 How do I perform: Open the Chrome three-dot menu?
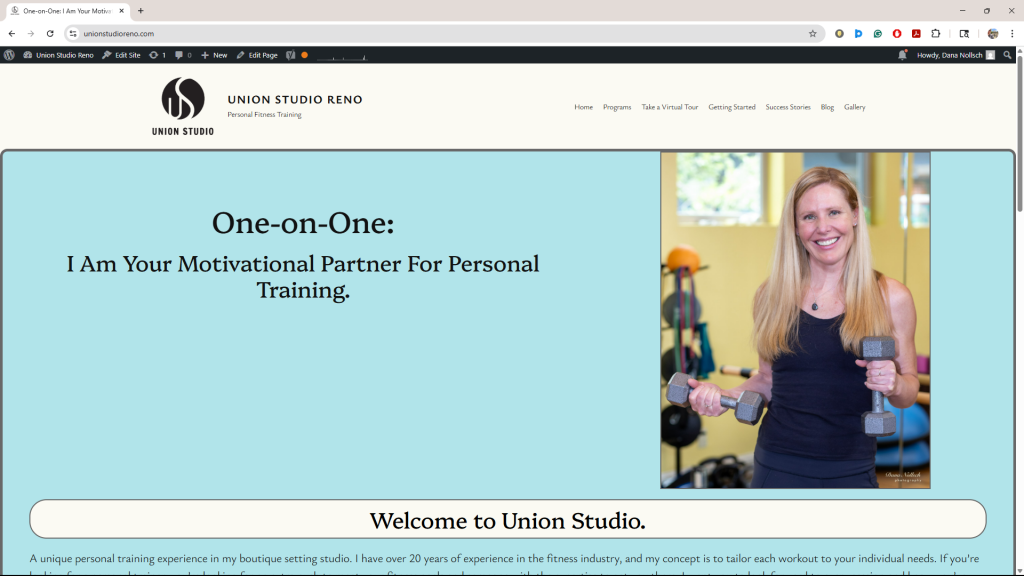tap(1012, 33)
